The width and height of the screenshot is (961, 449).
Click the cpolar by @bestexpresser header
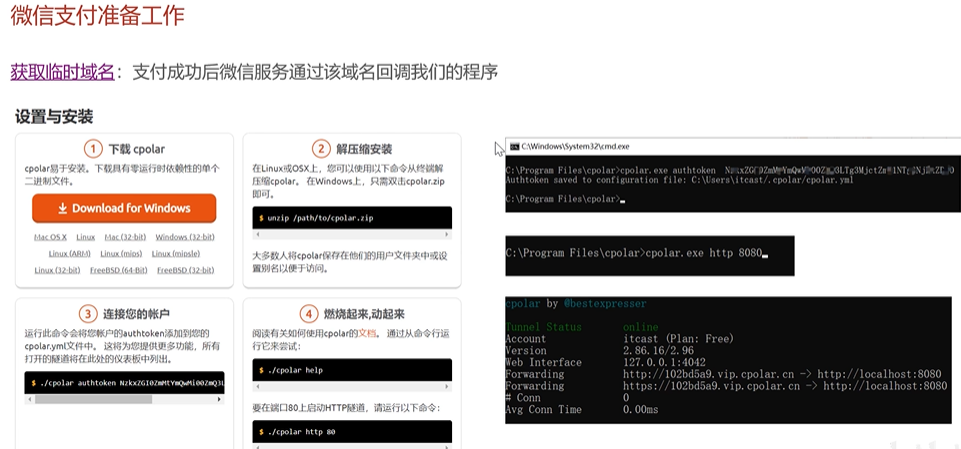(x=575, y=303)
